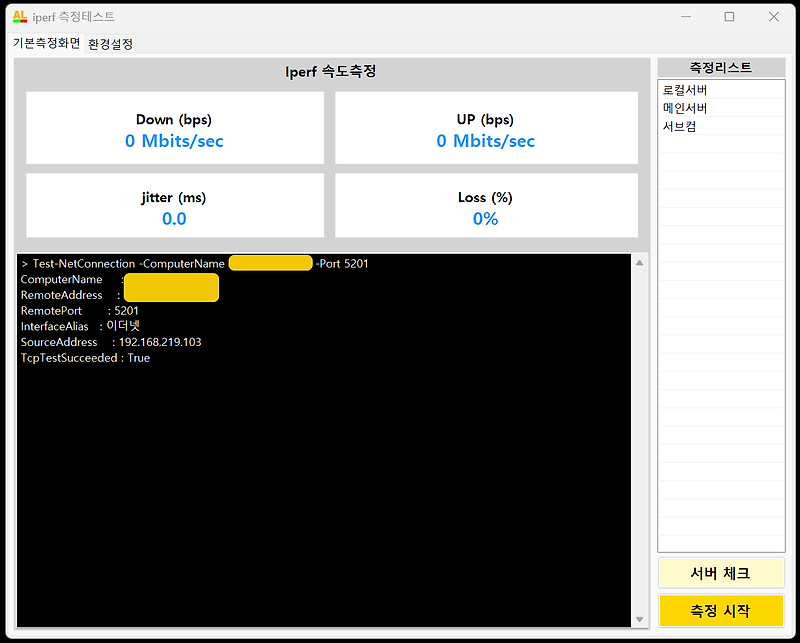Click the UP (bps) speed panel
The width and height of the screenshot is (800, 643).
click(x=486, y=128)
